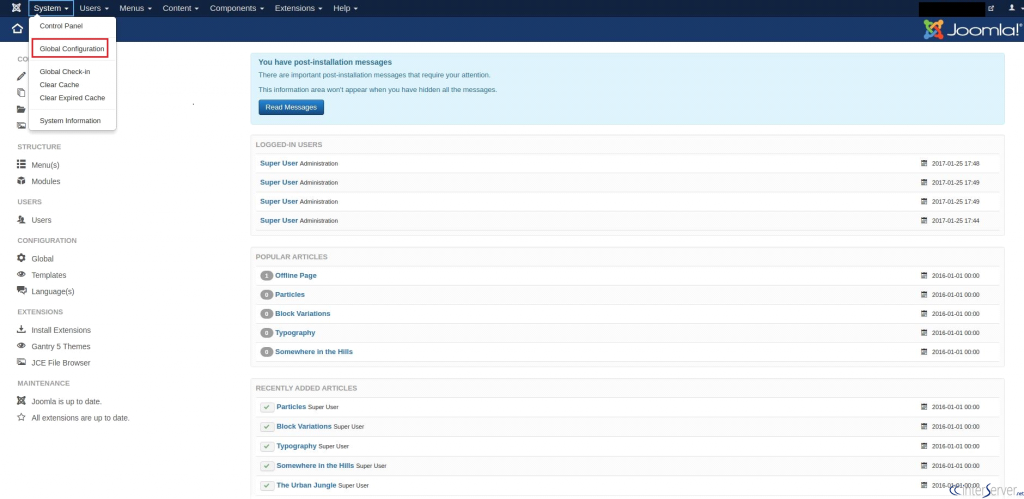Click the Modules cube icon in the sidebar
Viewport: 1024px width, 499px height.
coord(21,181)
